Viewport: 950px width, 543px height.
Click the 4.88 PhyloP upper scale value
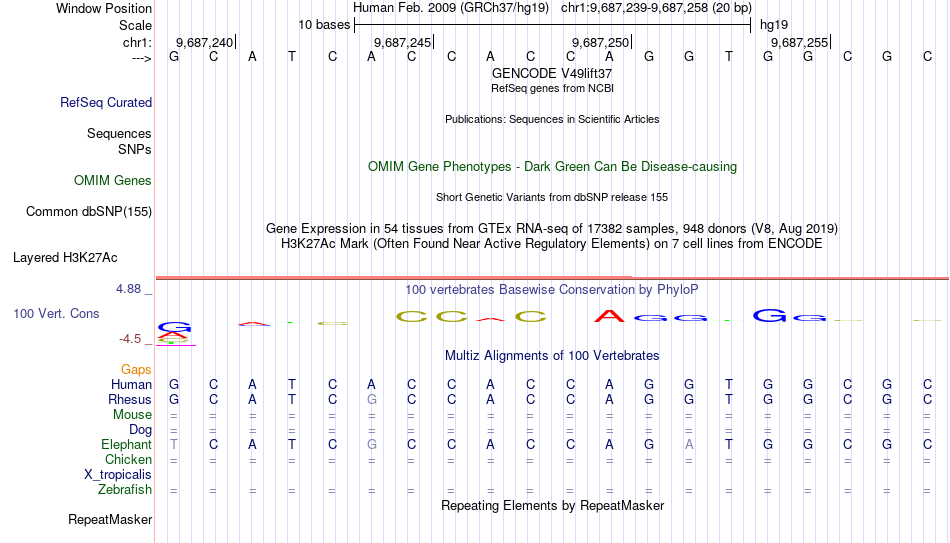pos(128,289)
